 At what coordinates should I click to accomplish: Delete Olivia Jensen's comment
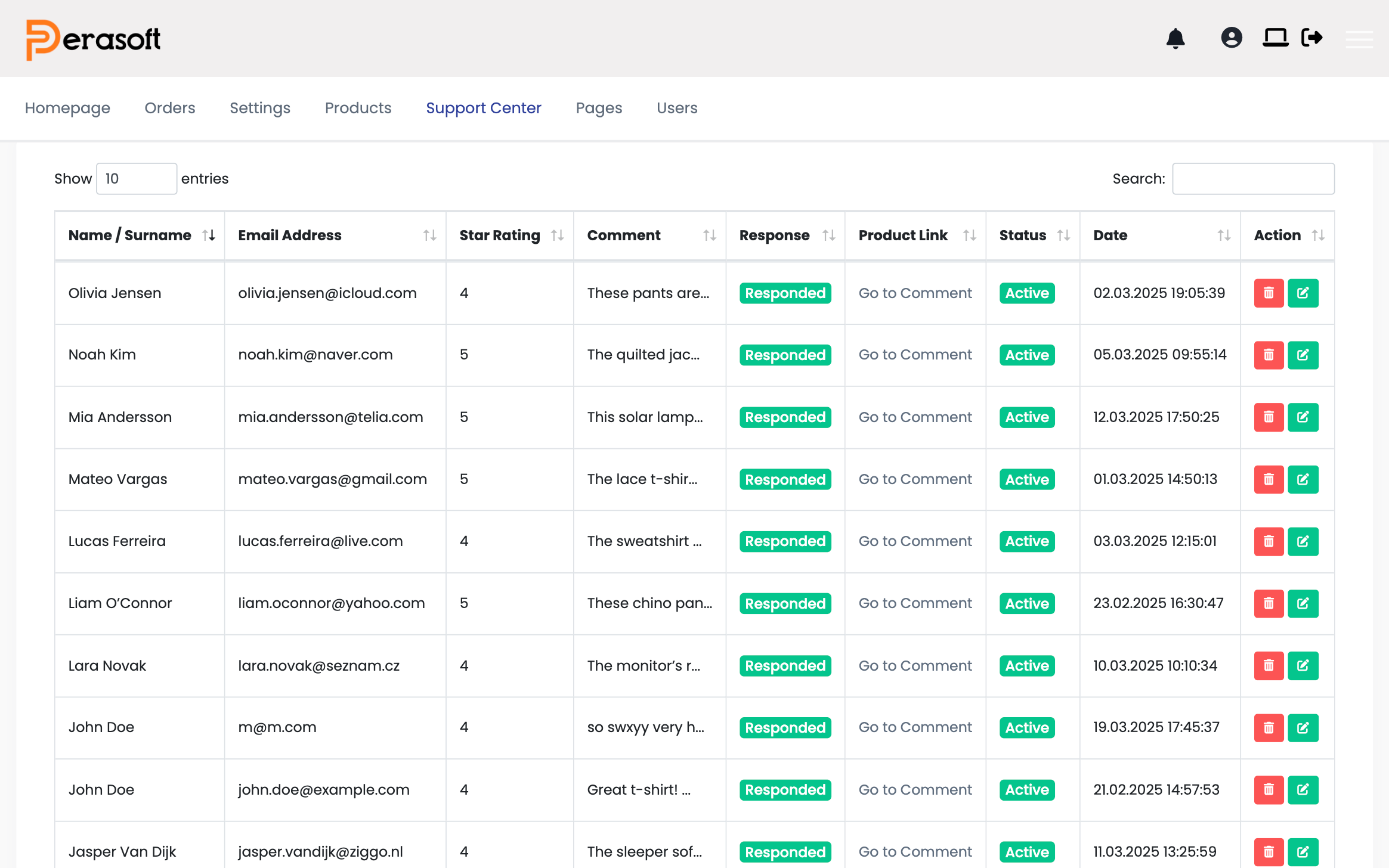pos(1269,293)
